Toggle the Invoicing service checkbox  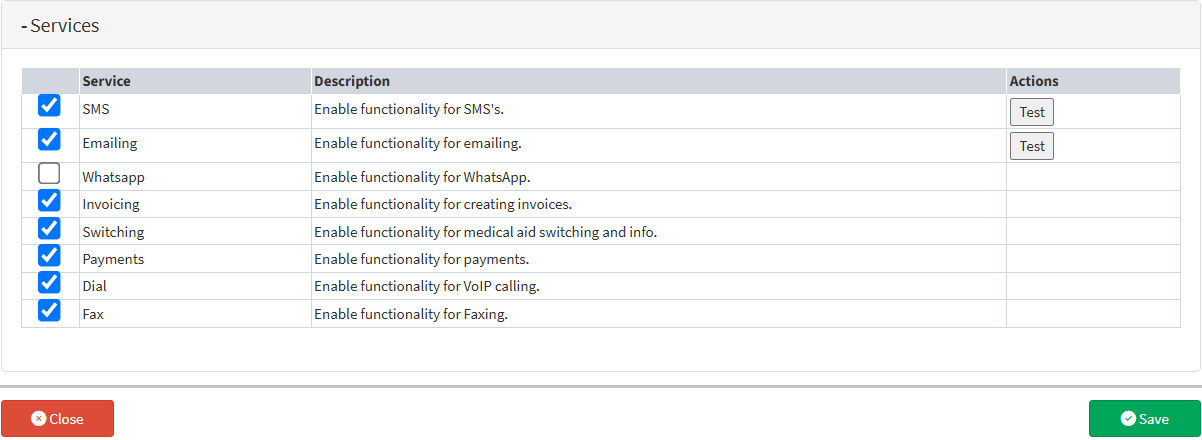tap(49, 201)
